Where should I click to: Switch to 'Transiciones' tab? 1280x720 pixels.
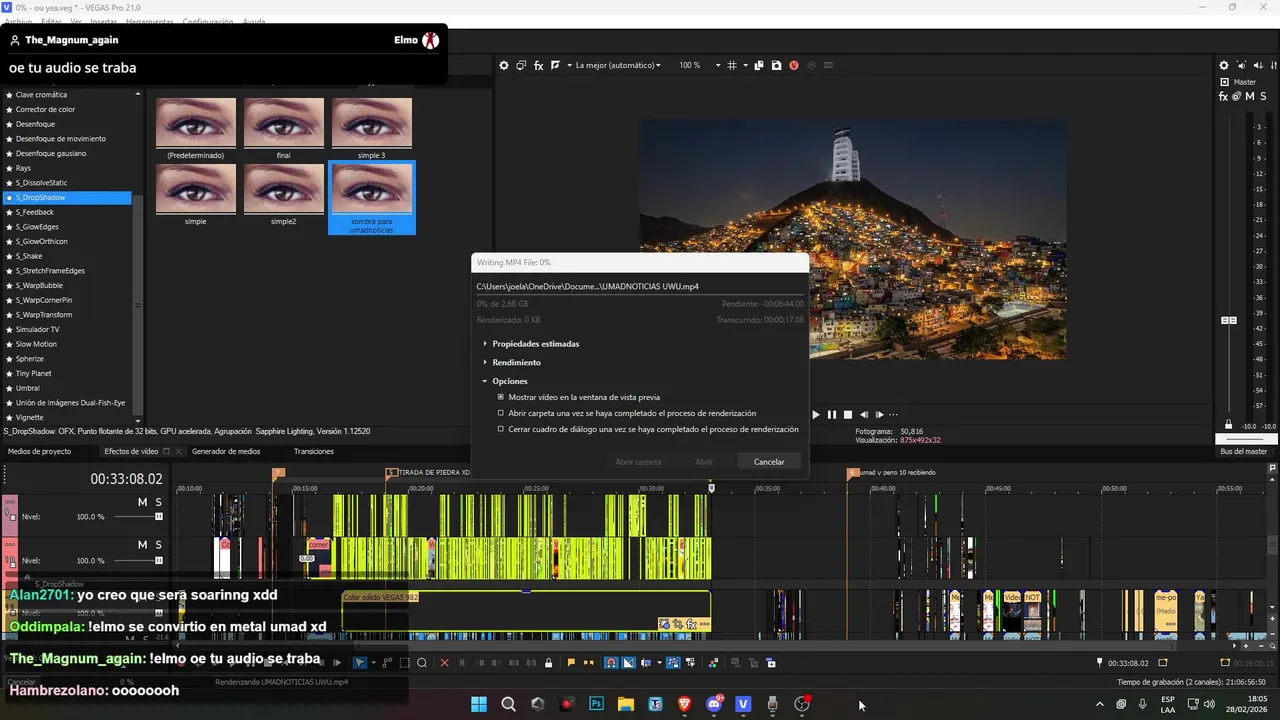(313, 451)
